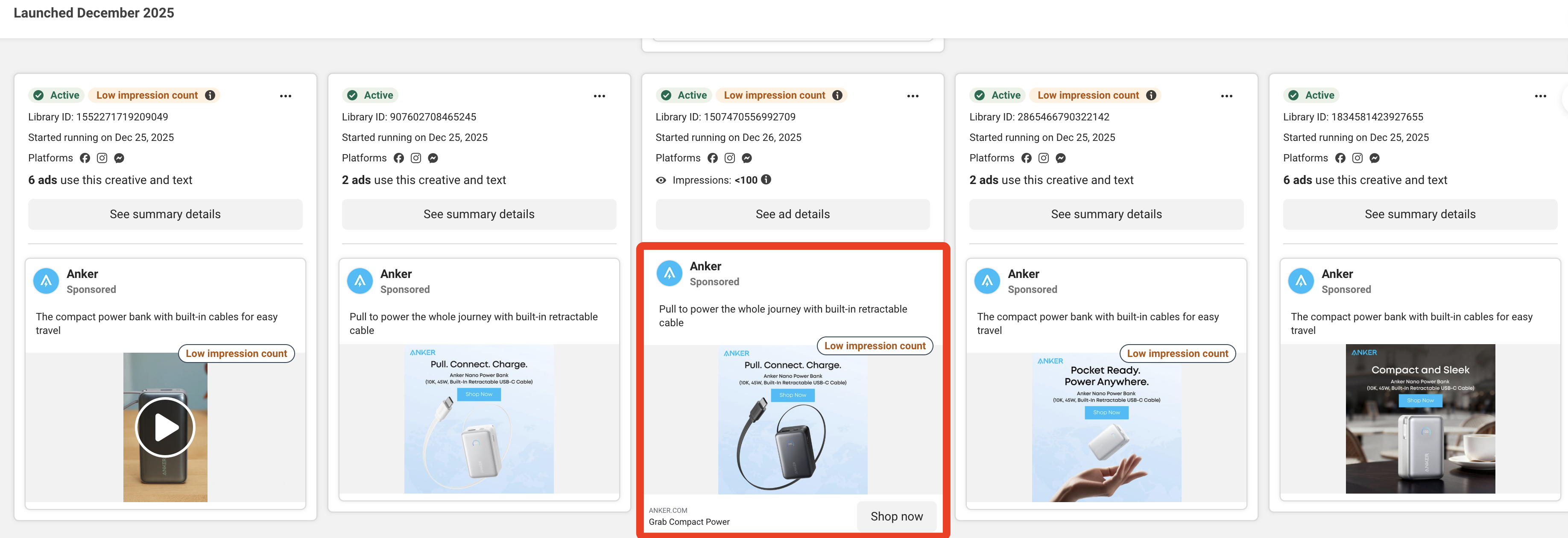The image size is (1568, 538).
Task: Click Anker page name in highlighted ad
Action: [x=705, y=266]
